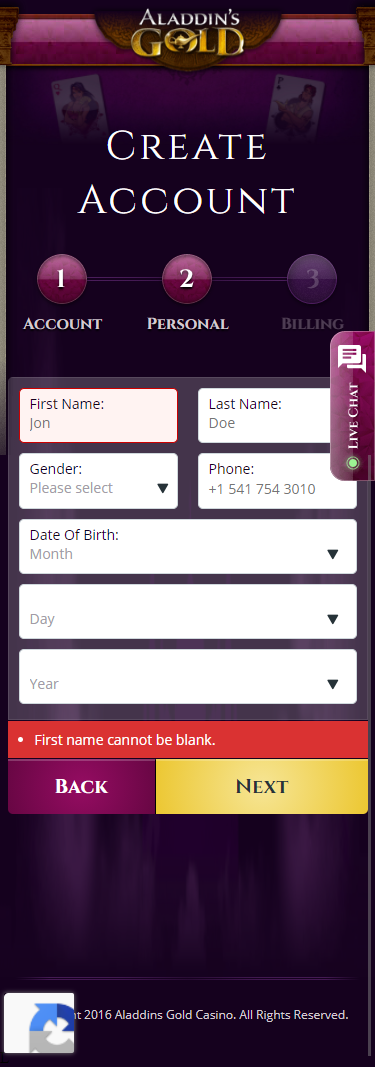375x1067 pixels.
Task: Focus the Phone input field
Action: pyautogui.click(x=277, y=481)
